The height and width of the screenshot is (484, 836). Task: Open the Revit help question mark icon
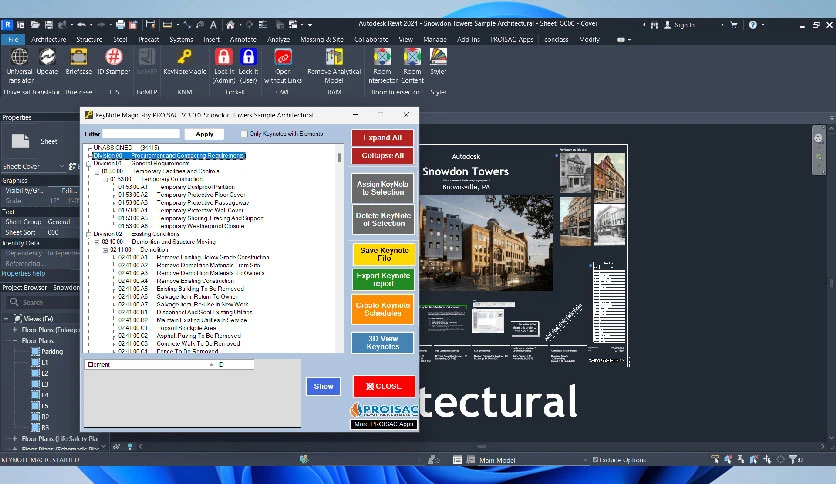752,25
